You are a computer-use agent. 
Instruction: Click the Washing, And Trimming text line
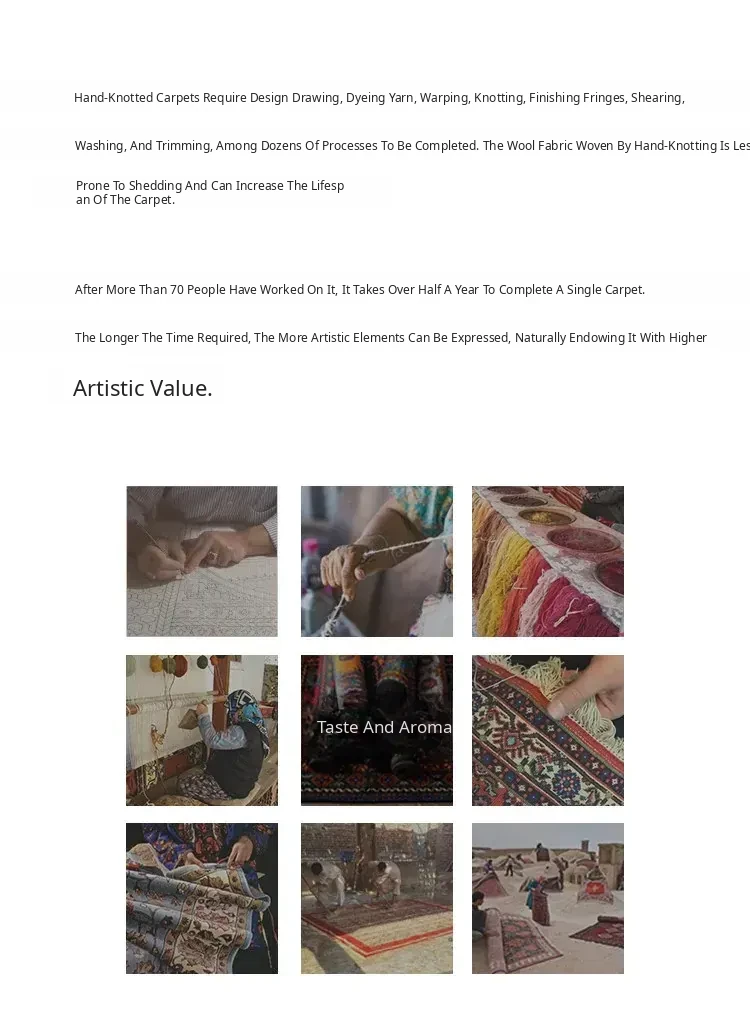point(412,146)
